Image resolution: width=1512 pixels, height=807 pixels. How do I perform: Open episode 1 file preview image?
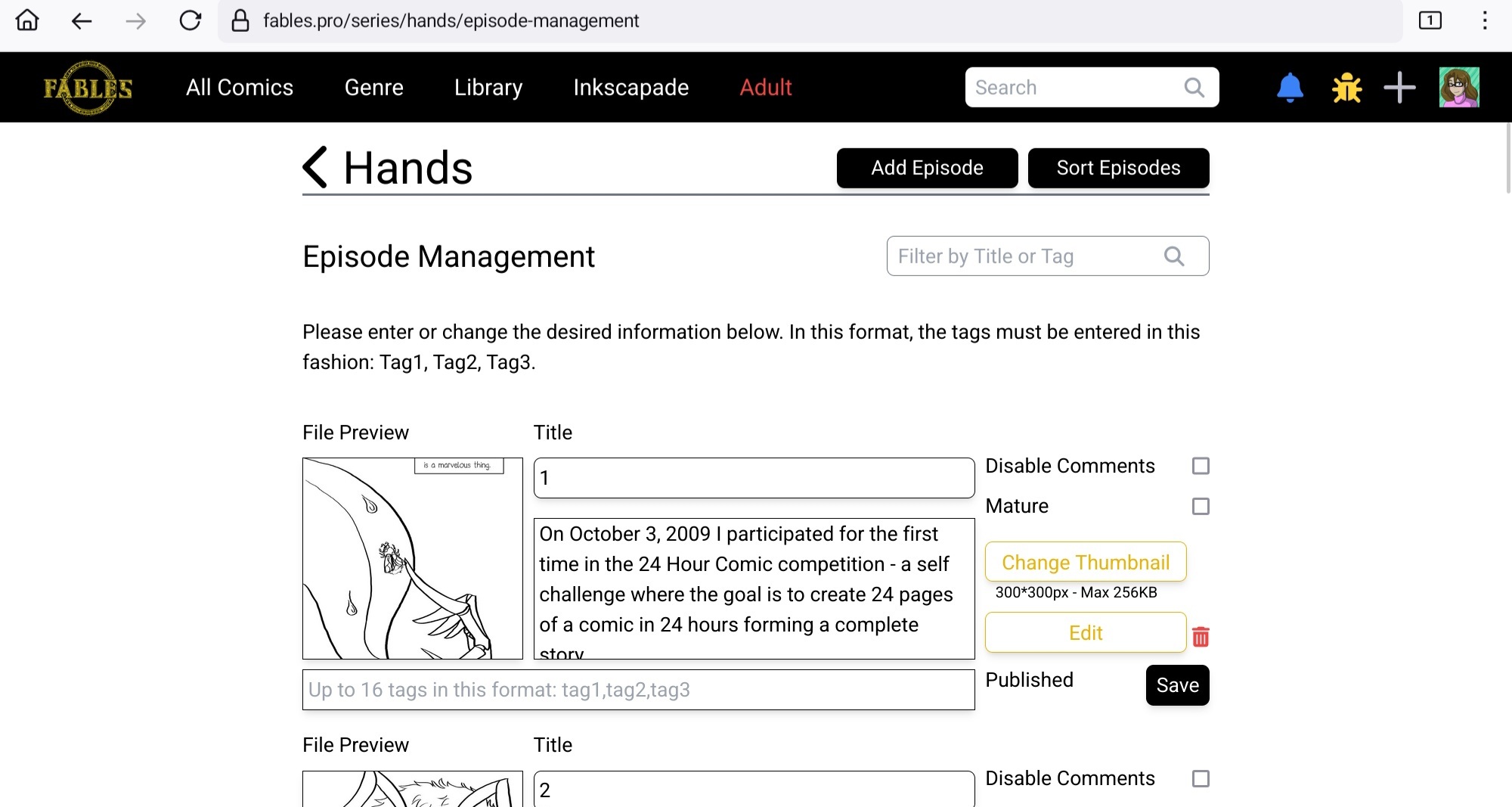click(412, 558)
